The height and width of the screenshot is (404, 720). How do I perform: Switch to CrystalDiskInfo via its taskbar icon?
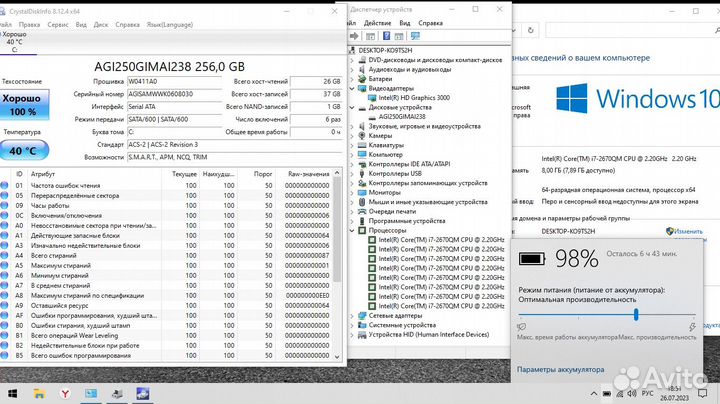tap(143, 394)
